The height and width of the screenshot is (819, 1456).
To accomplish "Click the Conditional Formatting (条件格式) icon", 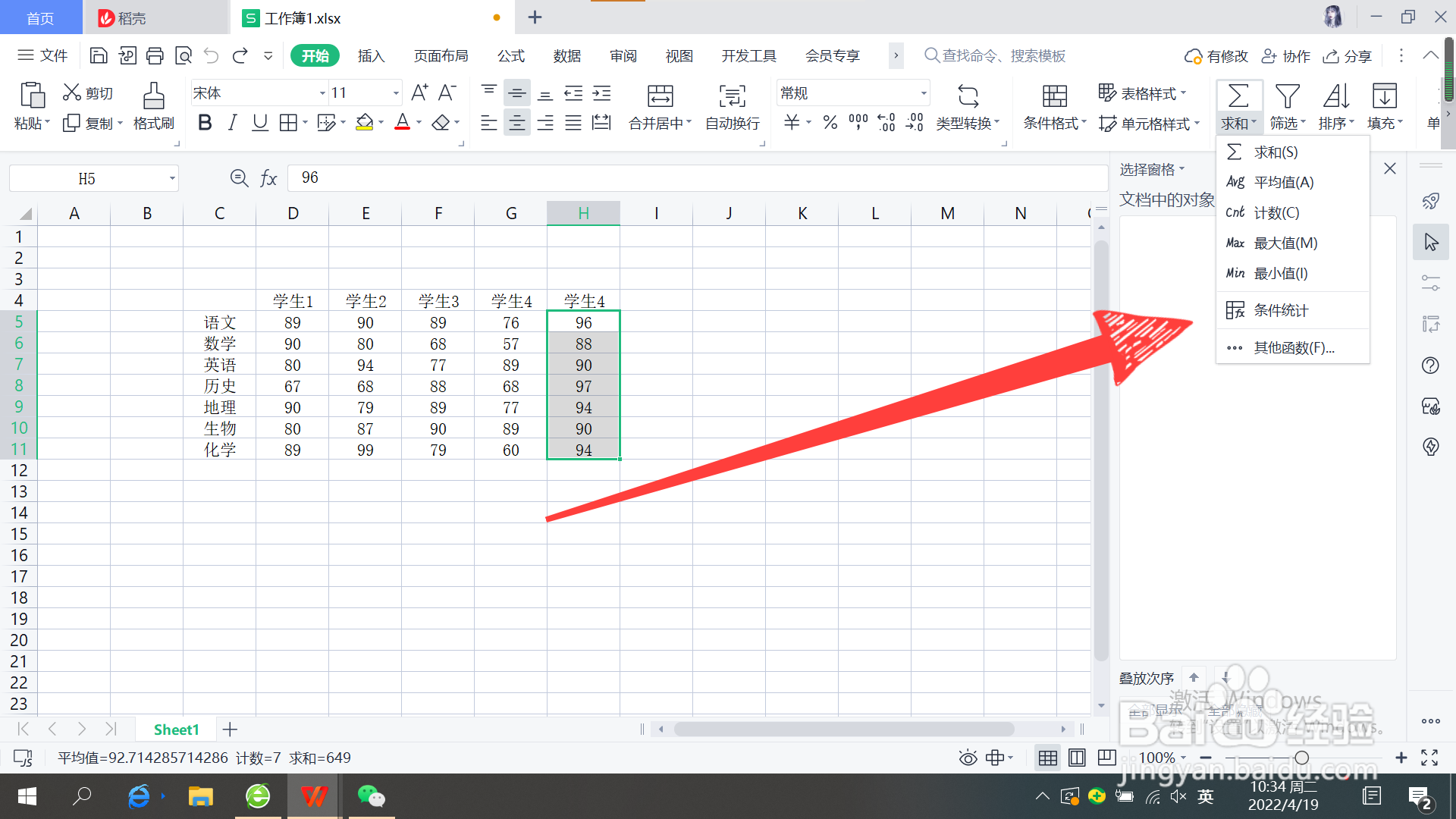I will tap(1054, 97).
